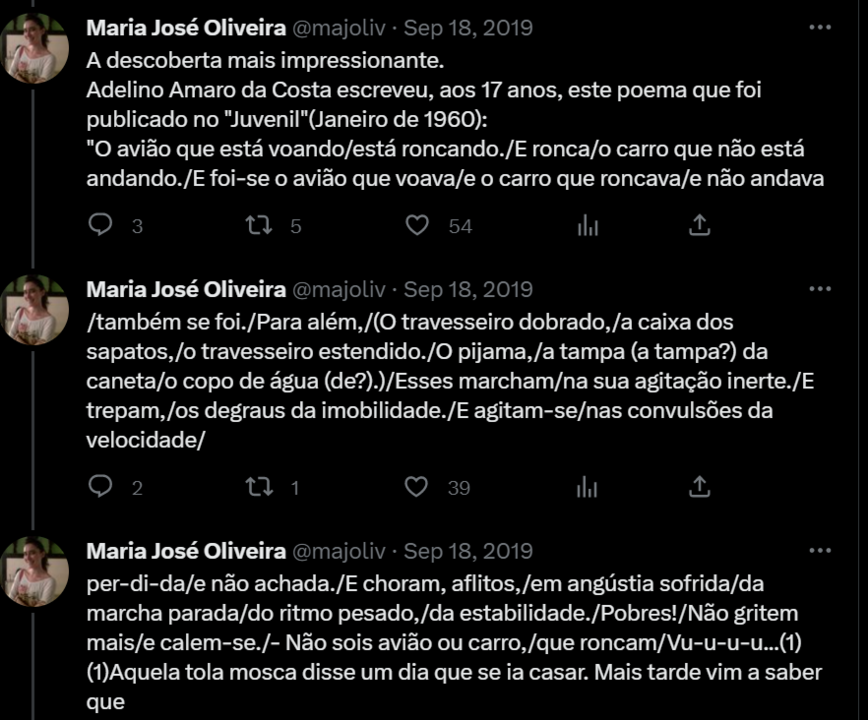Retweet the first tweet with 5 retweets
Screen dimensions: 868x720
point(258,226)
